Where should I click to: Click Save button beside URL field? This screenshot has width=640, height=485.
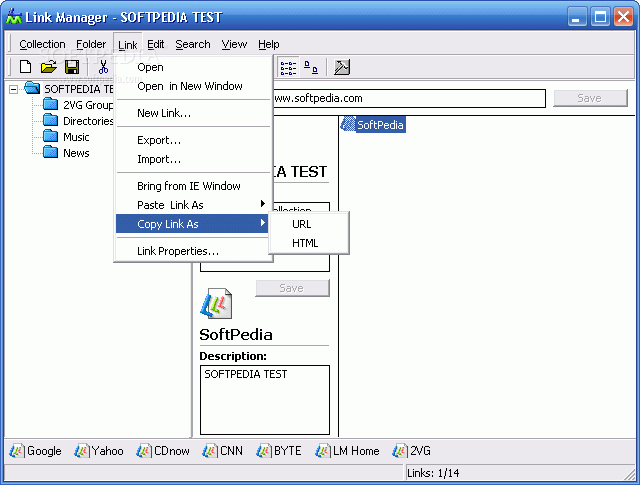pos(590,98)
